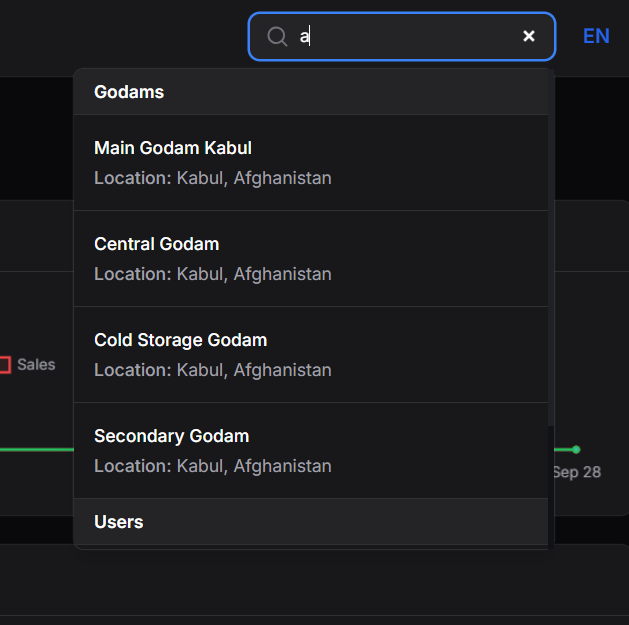629x625 pixels.
Task: Toggle the red Sales legend box
Action: coord(4,365)
